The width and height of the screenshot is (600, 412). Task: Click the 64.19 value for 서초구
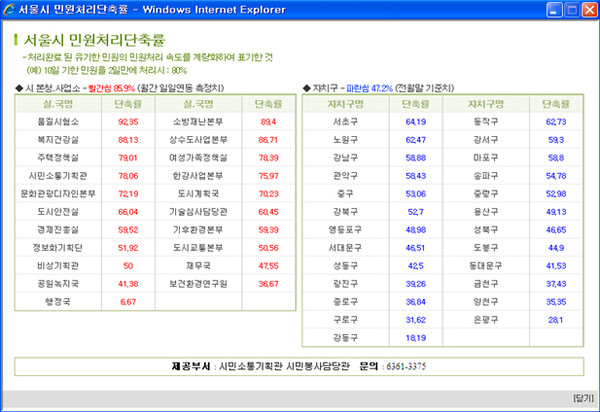pos(416,122)
